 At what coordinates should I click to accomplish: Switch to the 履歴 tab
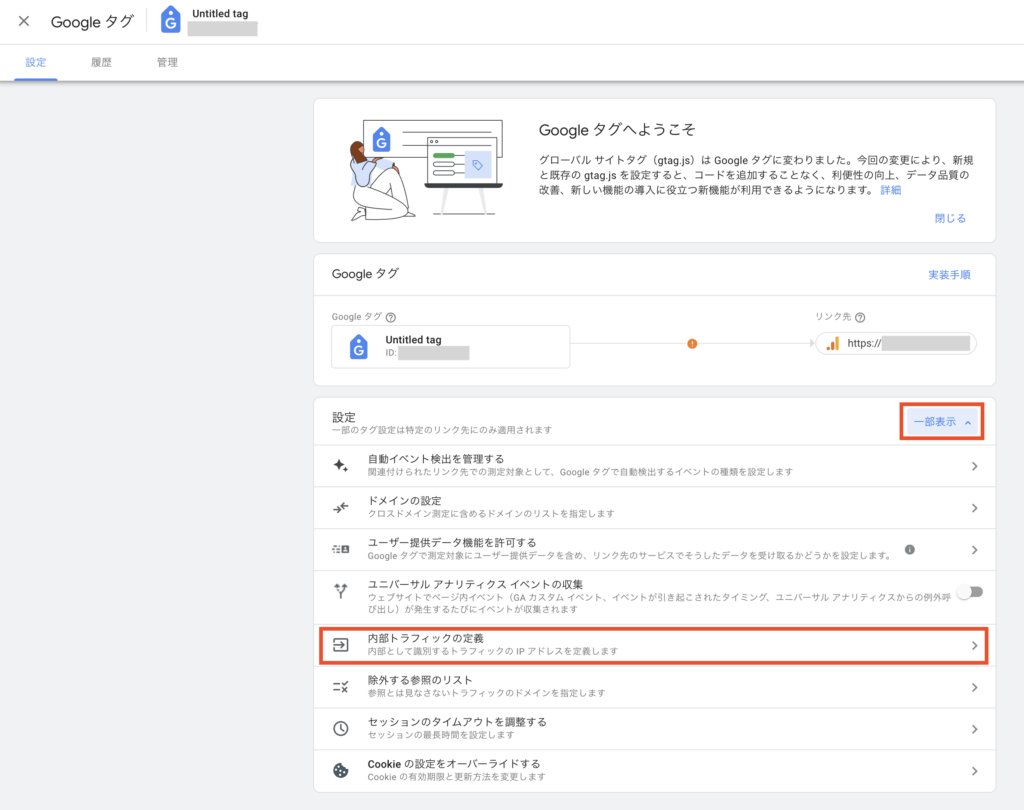(101, 62)
